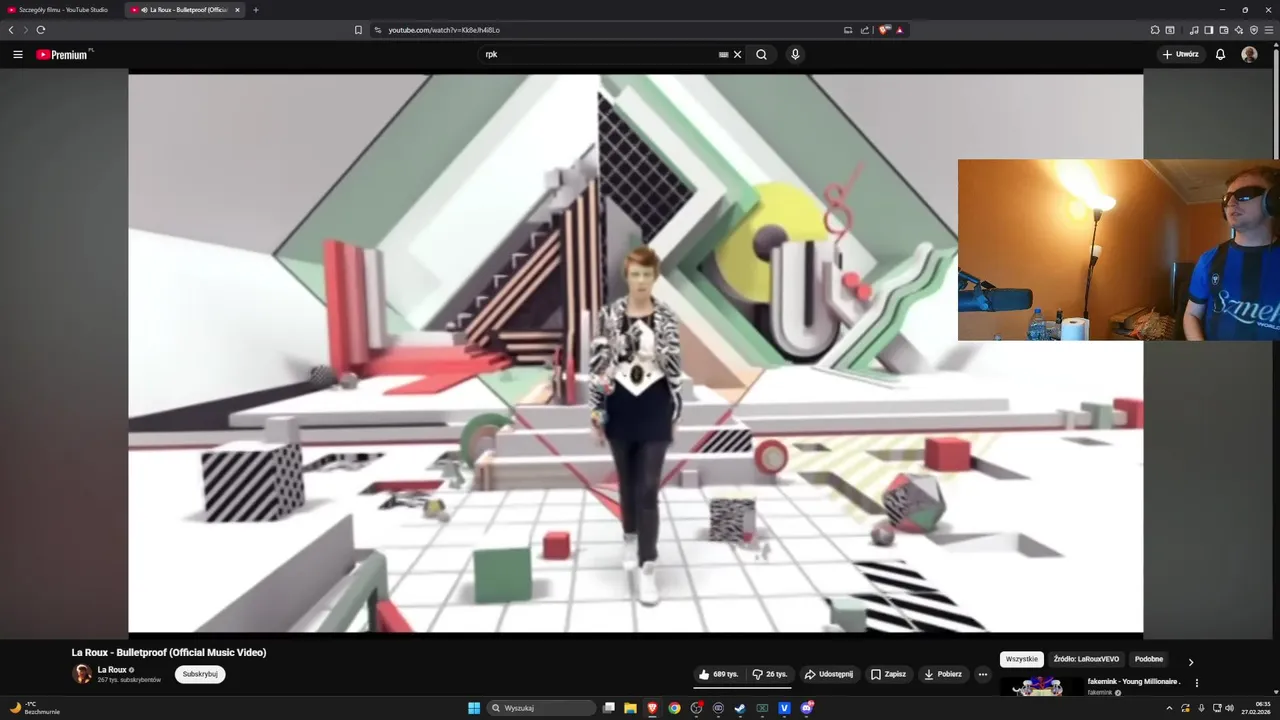Bookmark this page icon in address bar
Image resolution: width=1280 pixels, height=720 pixels.
358,30
